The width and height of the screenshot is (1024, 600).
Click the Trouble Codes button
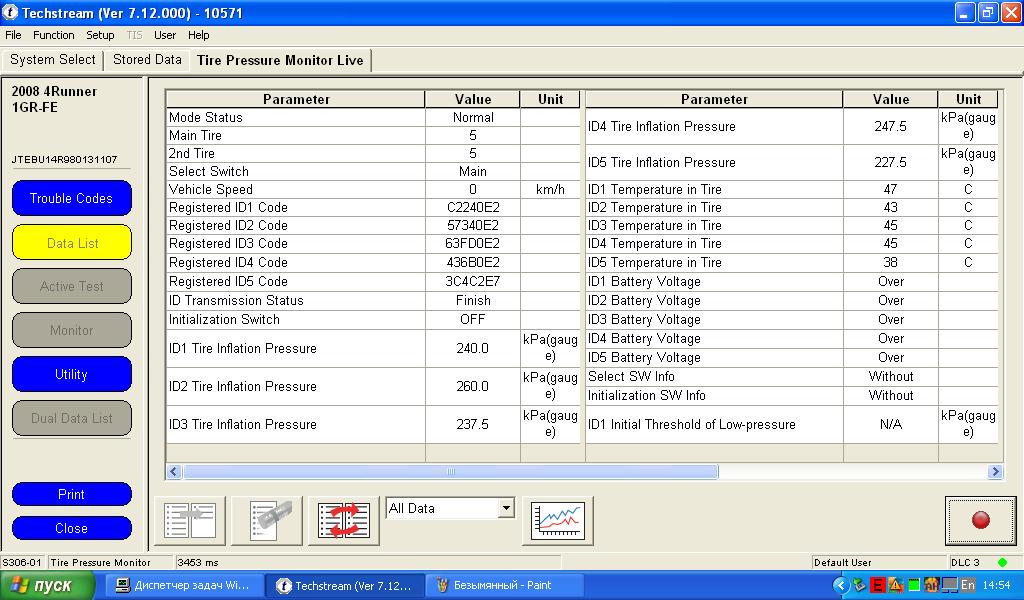click(x=72, y=198)
